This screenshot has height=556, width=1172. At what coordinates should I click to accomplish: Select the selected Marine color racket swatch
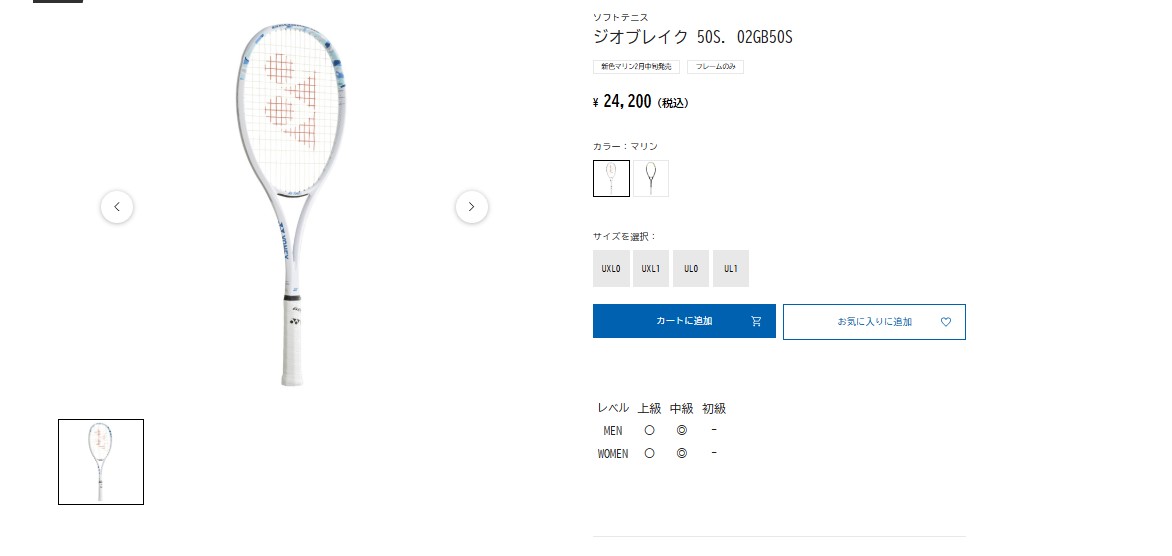[611, 179]
